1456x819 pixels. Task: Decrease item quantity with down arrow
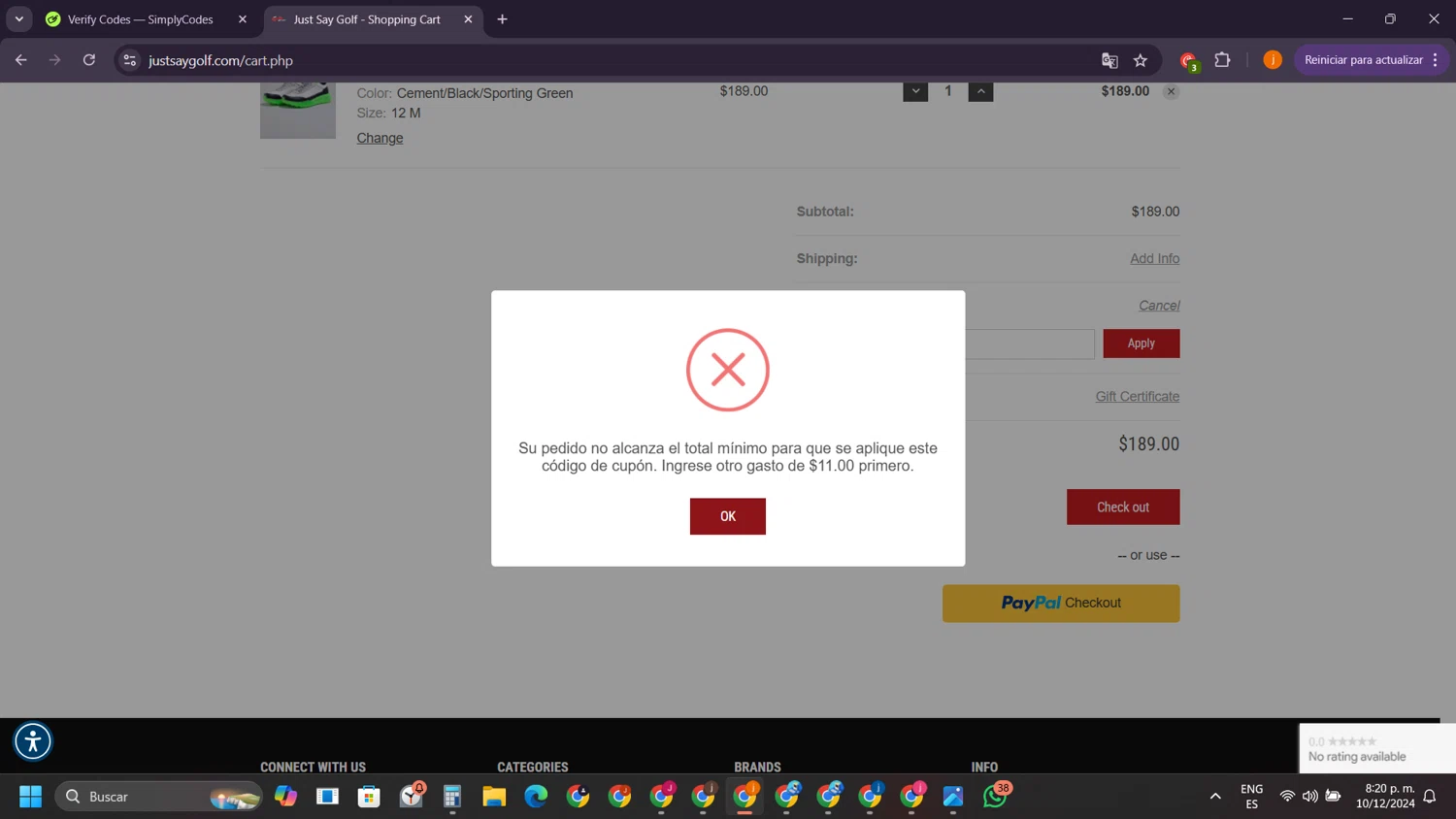point(915,91)
